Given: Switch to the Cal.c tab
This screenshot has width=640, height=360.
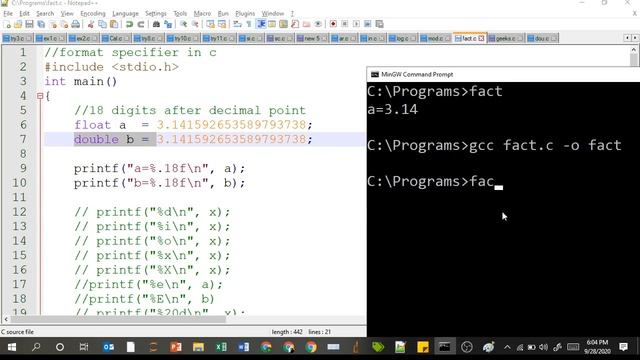Looking at the screenshot, I should click(116, 38).
